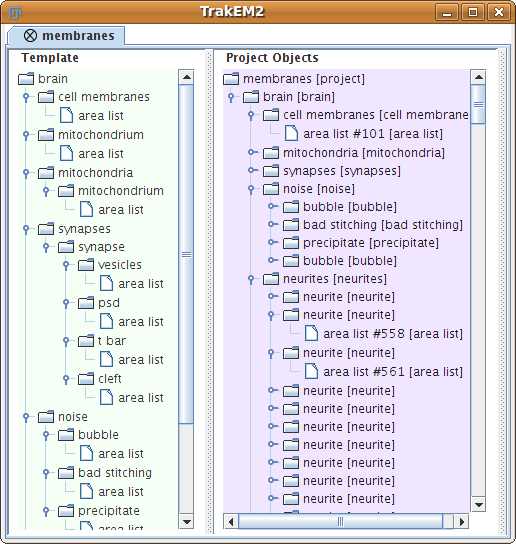Expand the precipitate [precipitate] node
Viewport: 516px width, 544px height.
[x=273, y=243]
